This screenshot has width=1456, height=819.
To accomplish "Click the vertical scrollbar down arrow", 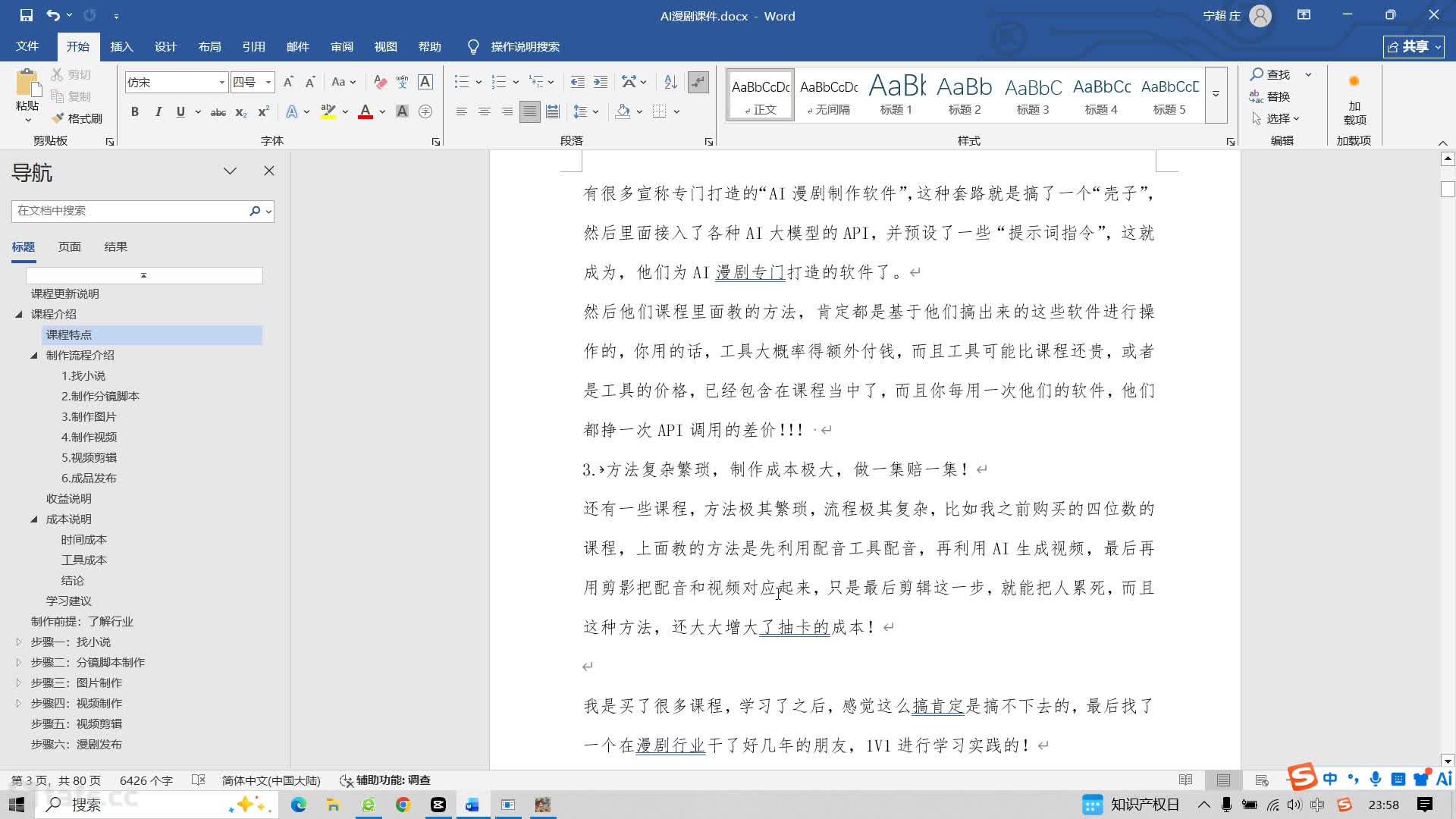I will click(x=1448, y=761).
